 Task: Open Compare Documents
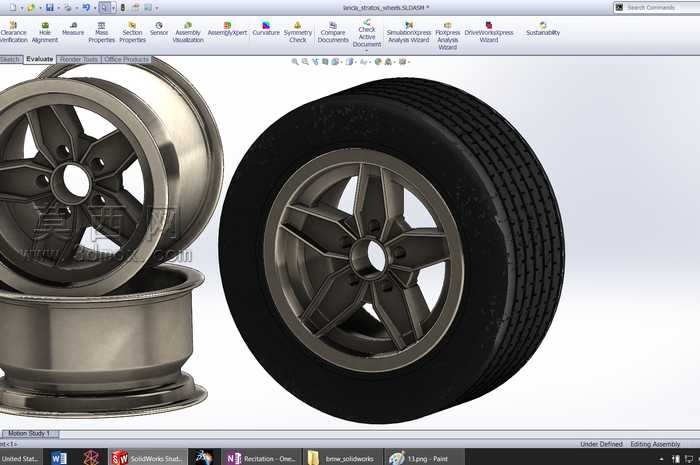[333, 32]
